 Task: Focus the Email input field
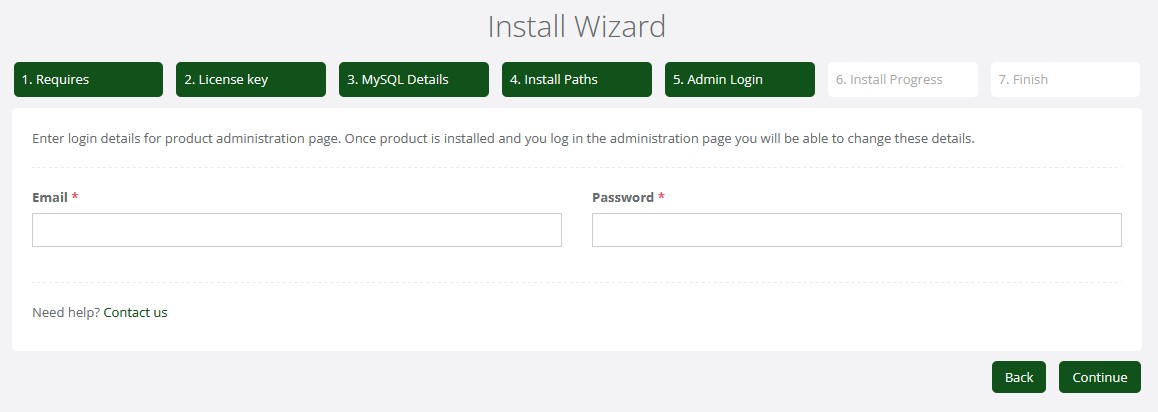[x=297, y=230]
